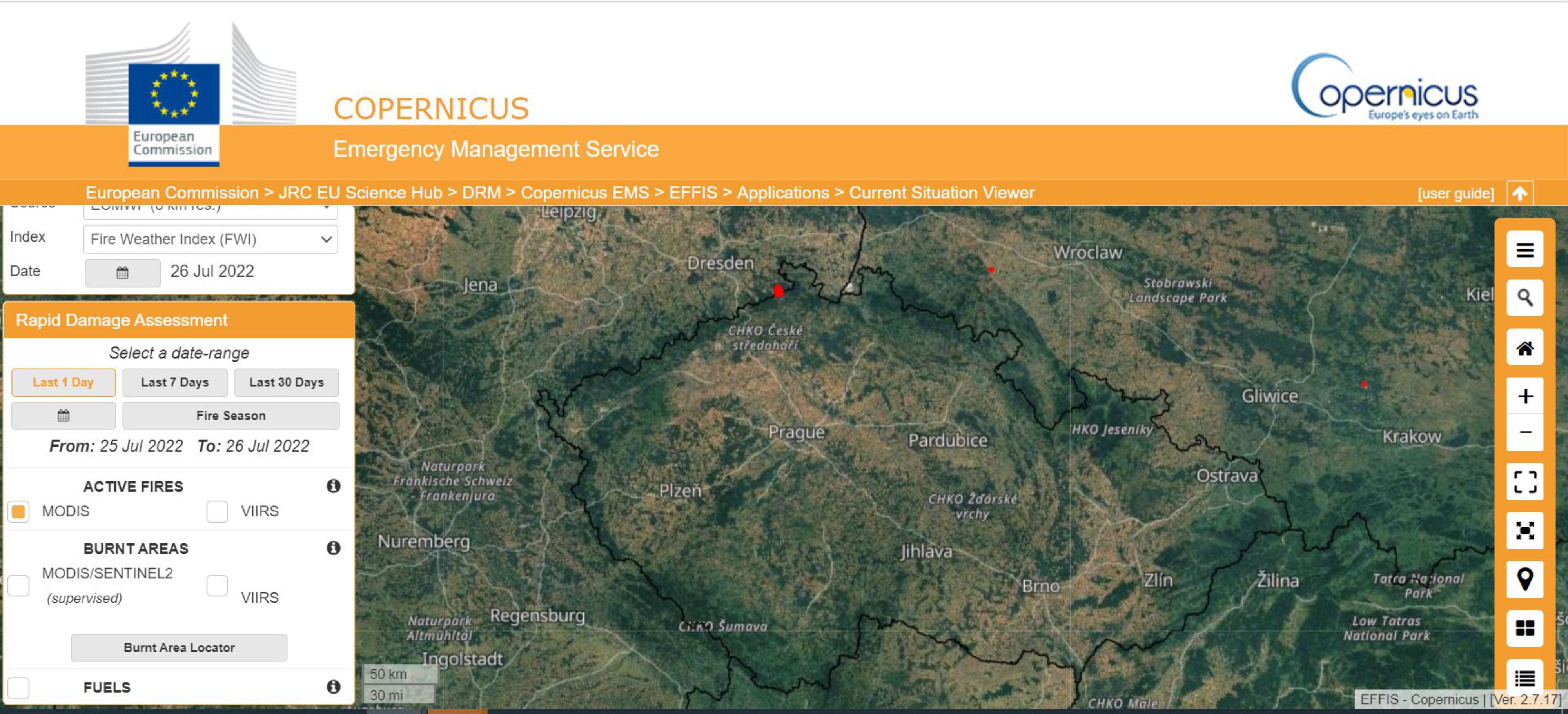The height and width of the screenshot is (714, 1568).
Task: Enable MODIS/SENTINEL2 burnt areas checkbox
Action: coord(19,585)
